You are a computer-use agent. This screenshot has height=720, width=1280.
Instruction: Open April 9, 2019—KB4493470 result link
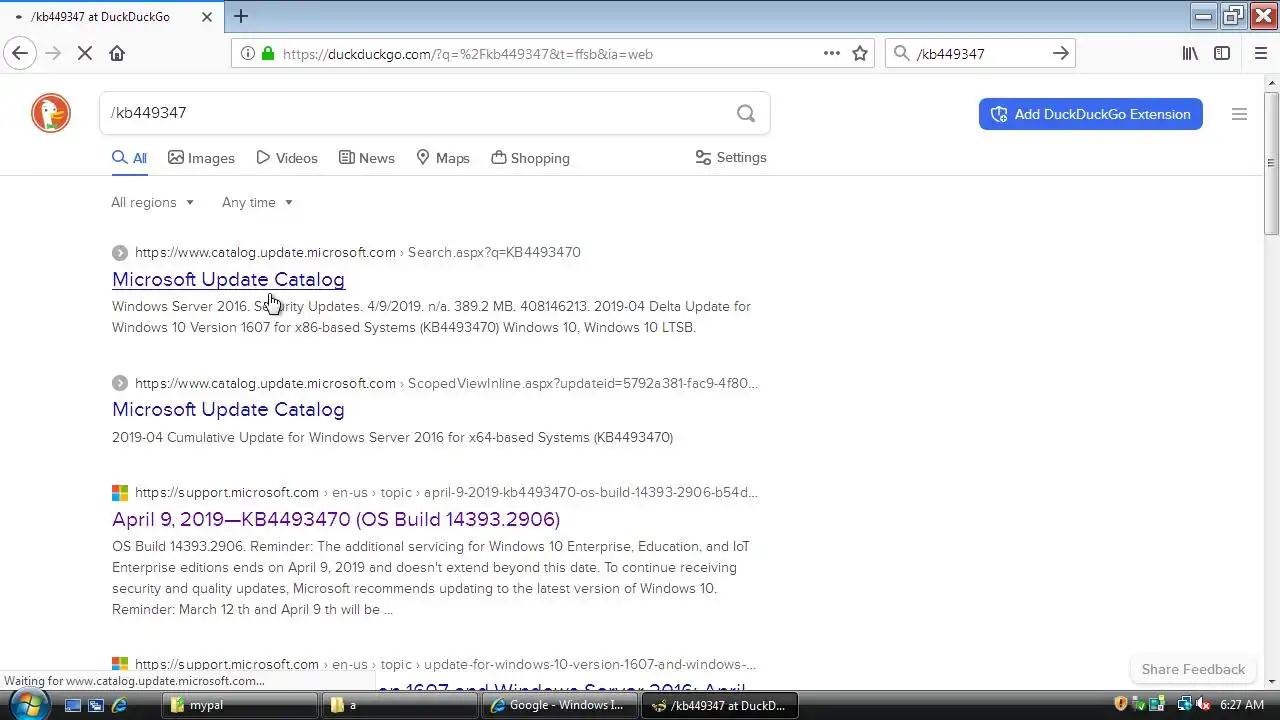336,519
